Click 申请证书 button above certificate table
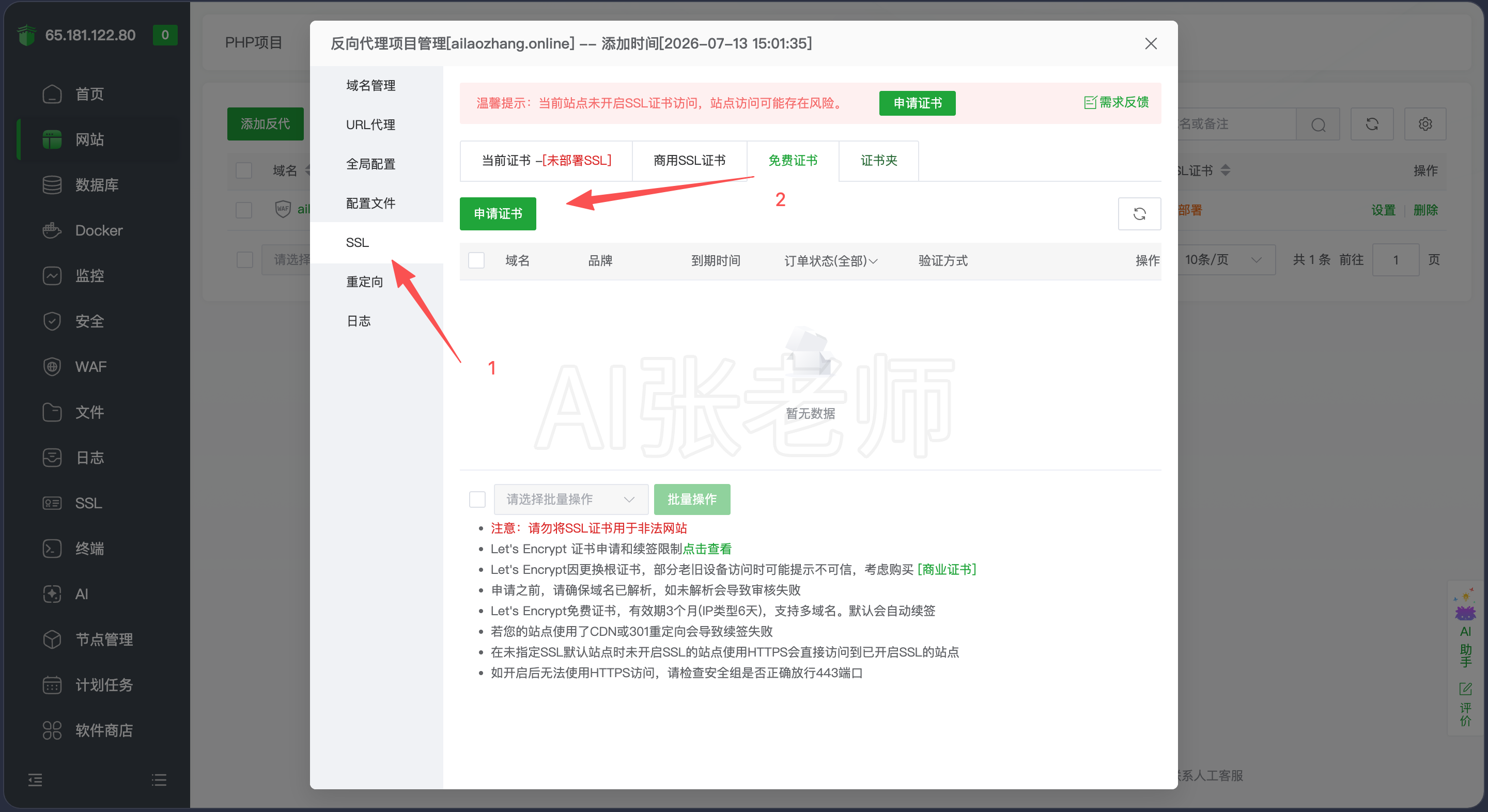1488x812 pixels. point(498,214)
